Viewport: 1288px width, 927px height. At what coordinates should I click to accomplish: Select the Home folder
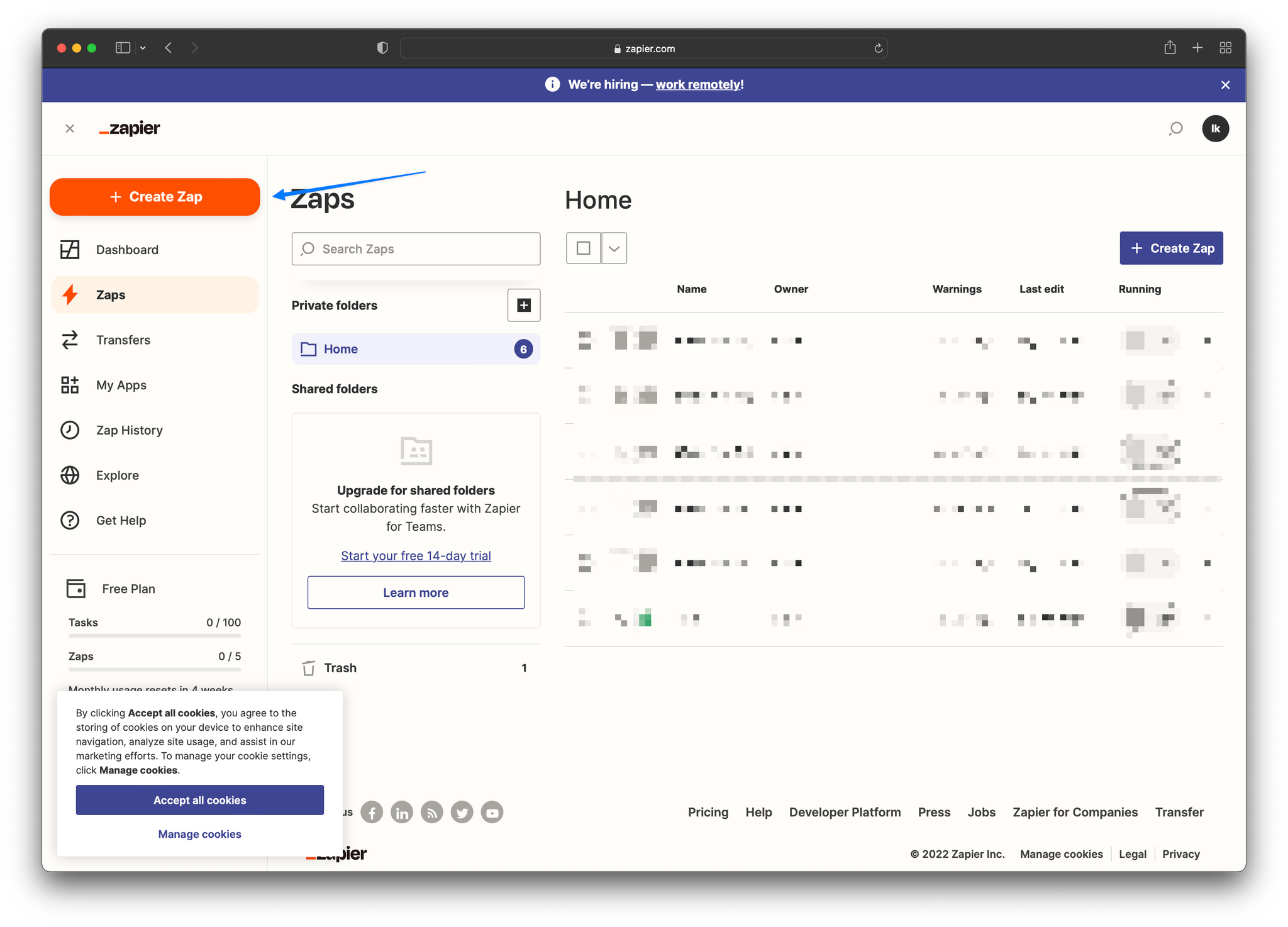click(x=416, y=349)
